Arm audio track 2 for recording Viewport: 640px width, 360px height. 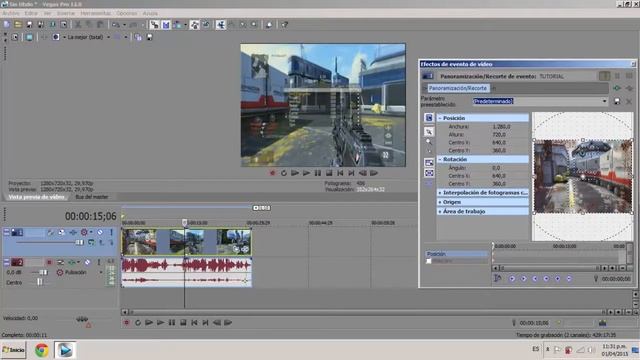coord(49,262)
